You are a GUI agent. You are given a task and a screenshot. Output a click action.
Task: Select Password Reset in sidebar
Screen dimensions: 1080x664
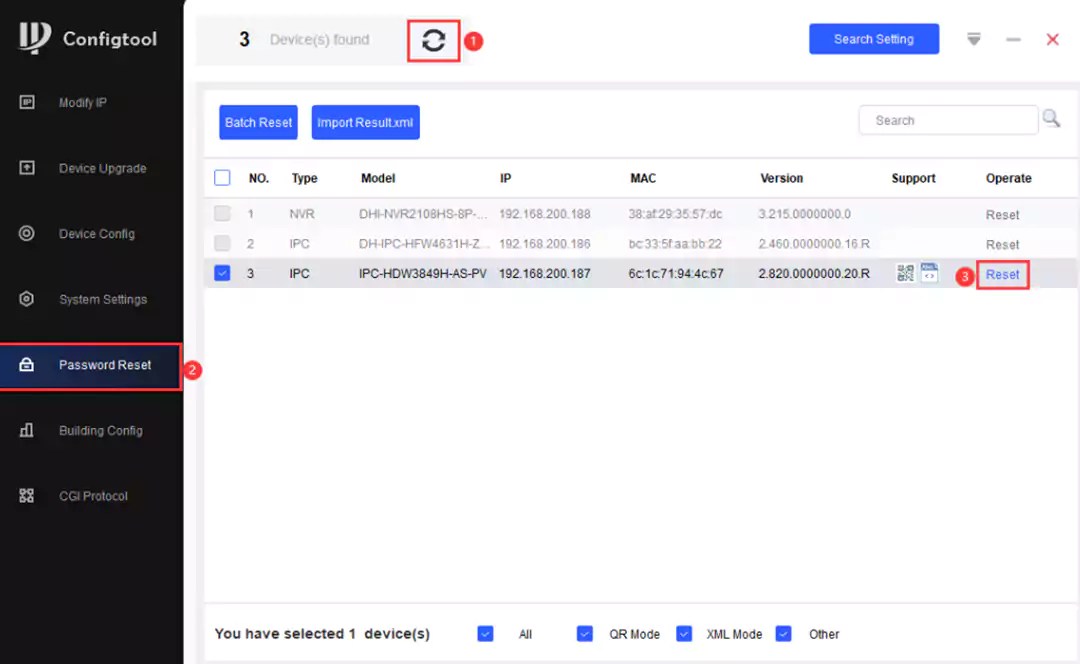pos(91,365)
